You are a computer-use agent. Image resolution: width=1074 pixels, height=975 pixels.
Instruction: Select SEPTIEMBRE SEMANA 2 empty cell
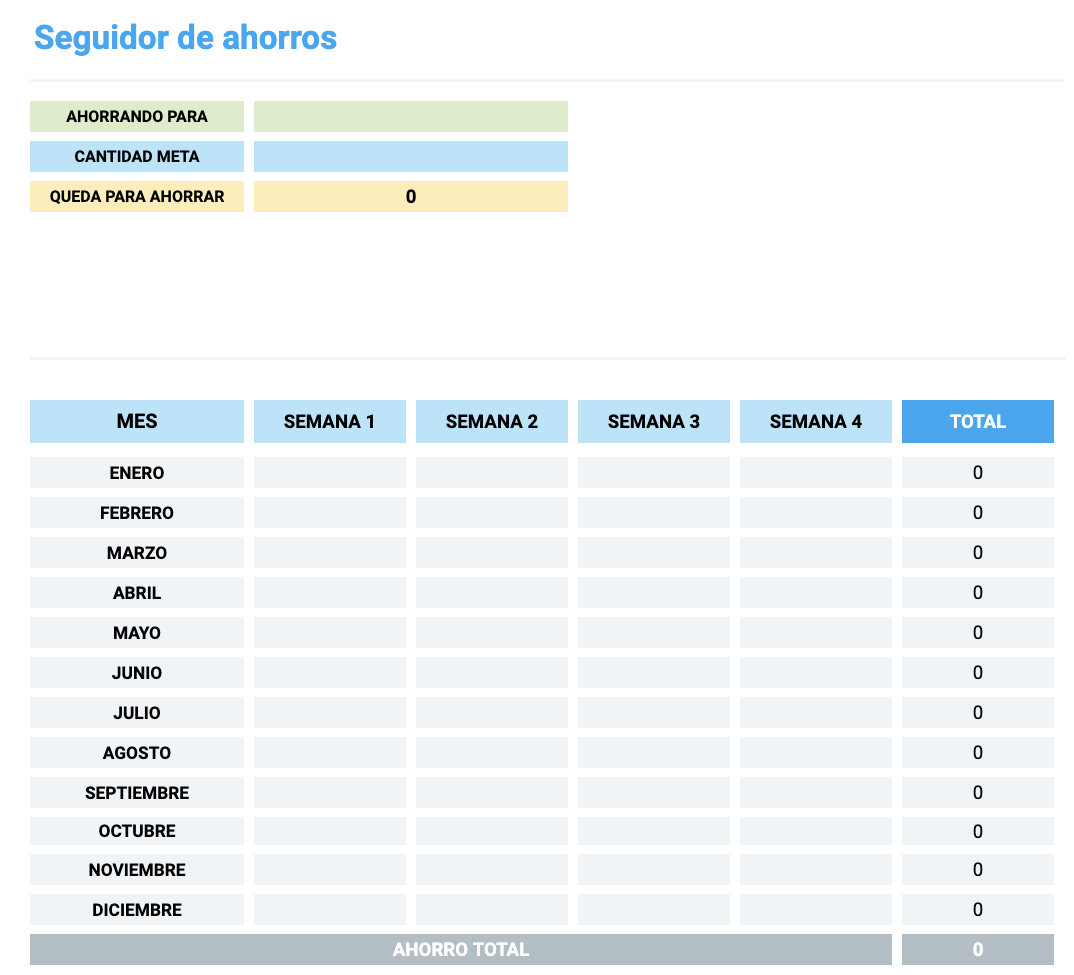tap(492, 793)
